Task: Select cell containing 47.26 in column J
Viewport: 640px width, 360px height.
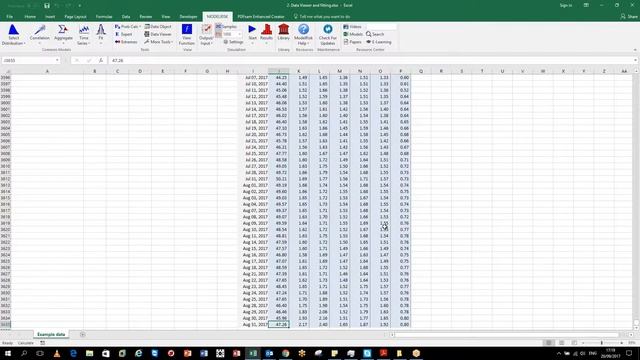Action: tap(279, 325)
